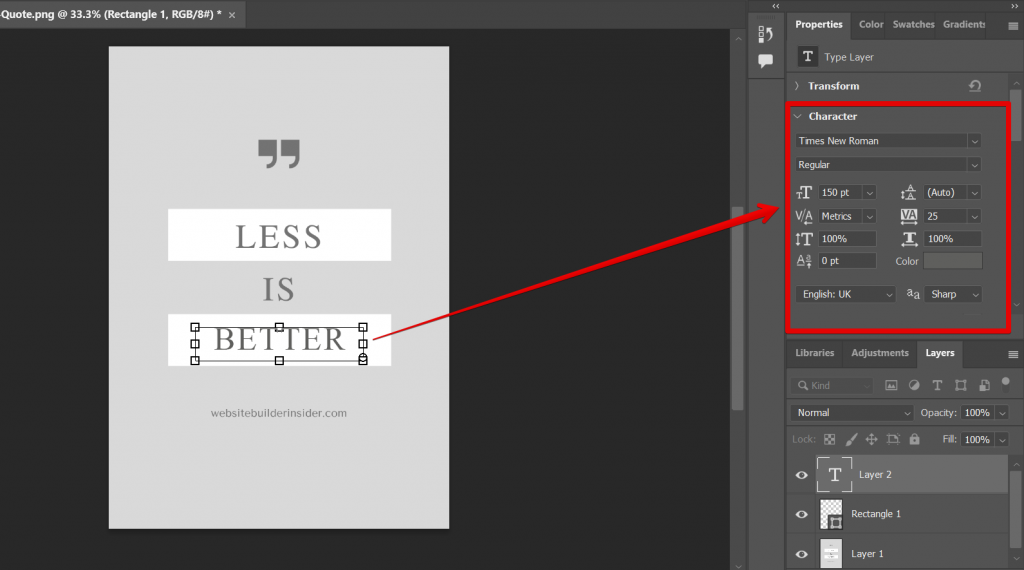
Task: Prevent auto-nesting artboard lock icon
Action: (893, 439)
